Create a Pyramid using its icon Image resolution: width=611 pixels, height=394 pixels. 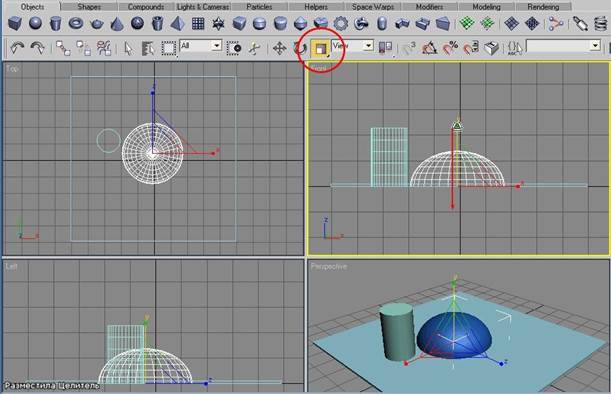coord(178,24)
